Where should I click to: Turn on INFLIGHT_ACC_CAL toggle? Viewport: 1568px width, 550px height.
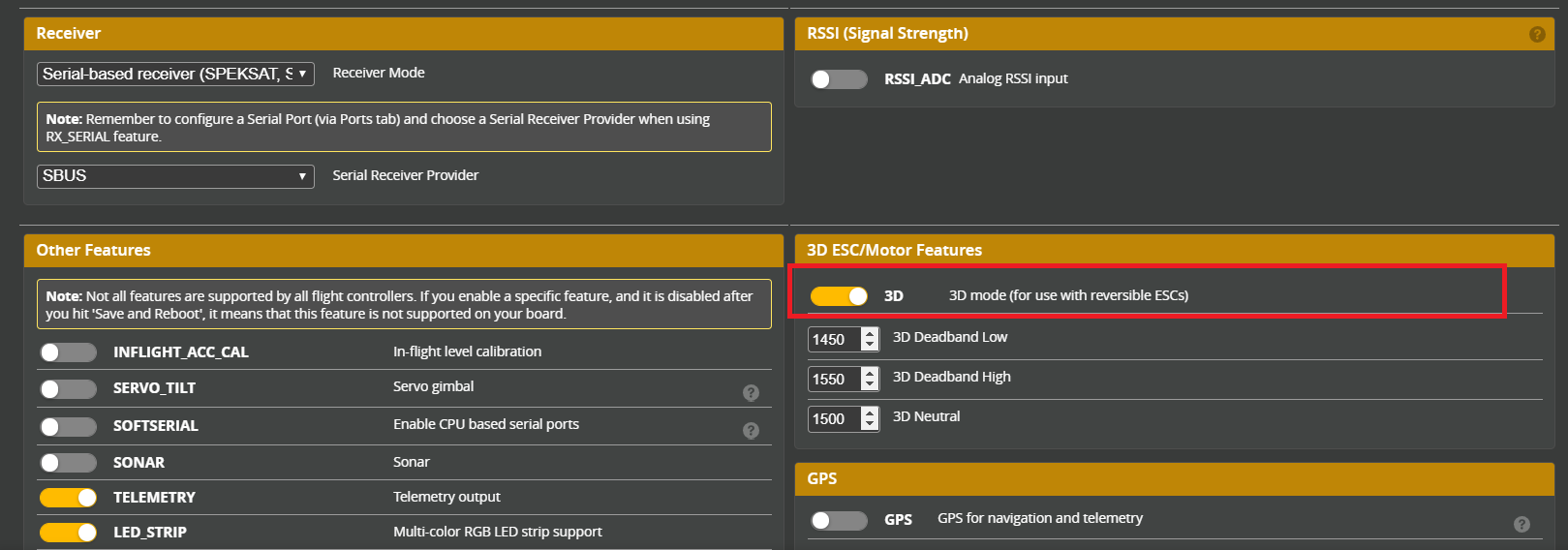click(x=68, y=352)
